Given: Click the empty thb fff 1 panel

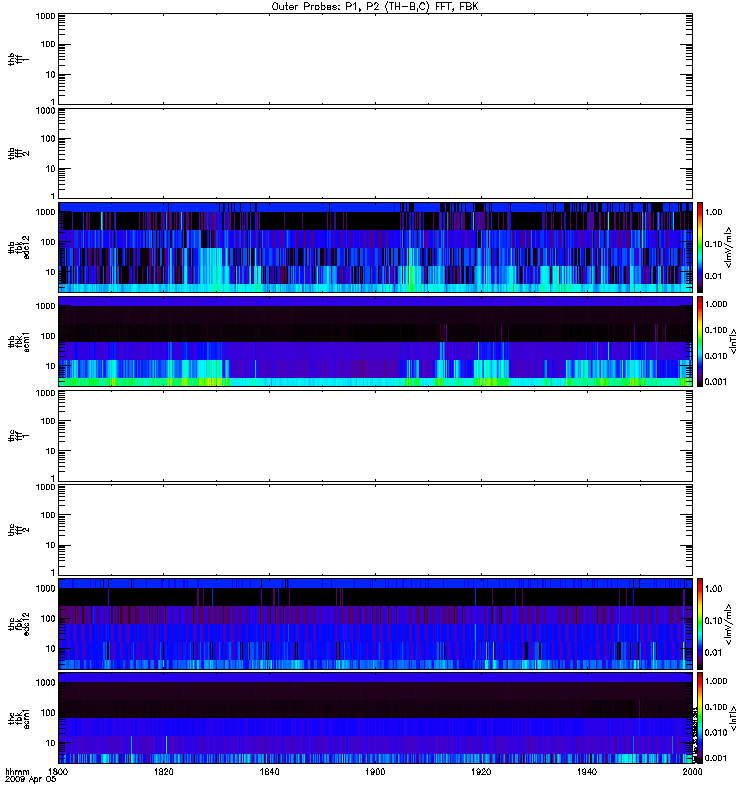Looking at the screenshot, I should pyautogui.click(x=375, y=59).
